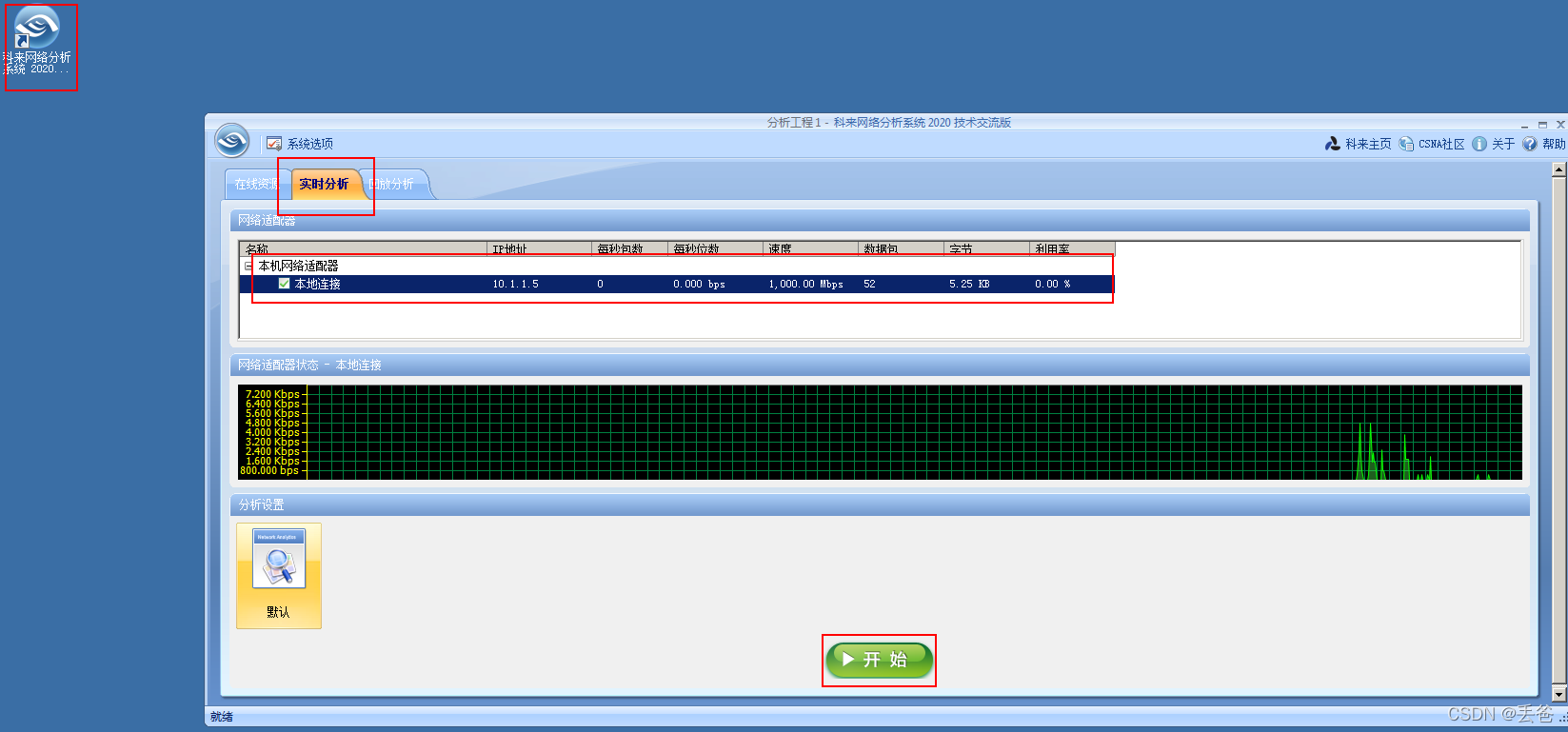Click the 速度 column header

tap(810, 248)
